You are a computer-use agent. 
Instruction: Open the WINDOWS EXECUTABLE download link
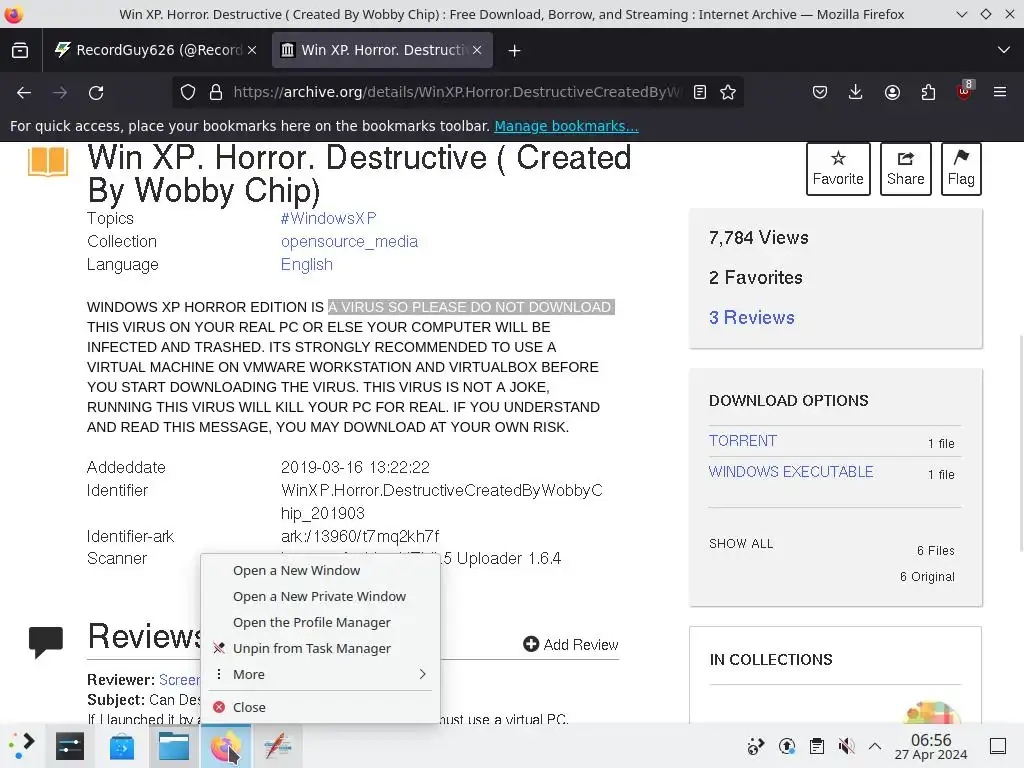pos(791,472)
